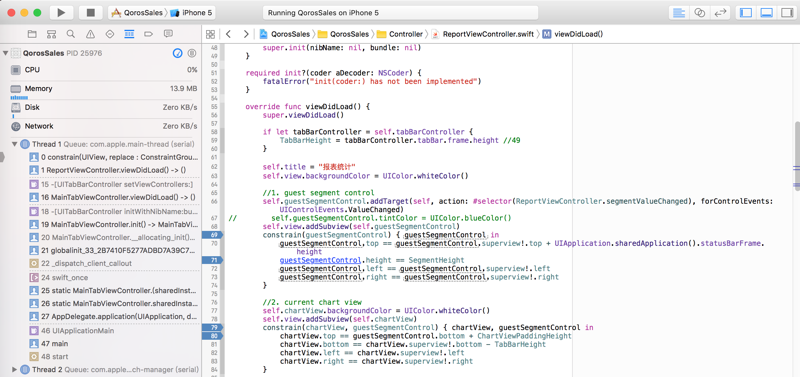
Task: Click the Run (play) button
Action: [x=62, y=13]
